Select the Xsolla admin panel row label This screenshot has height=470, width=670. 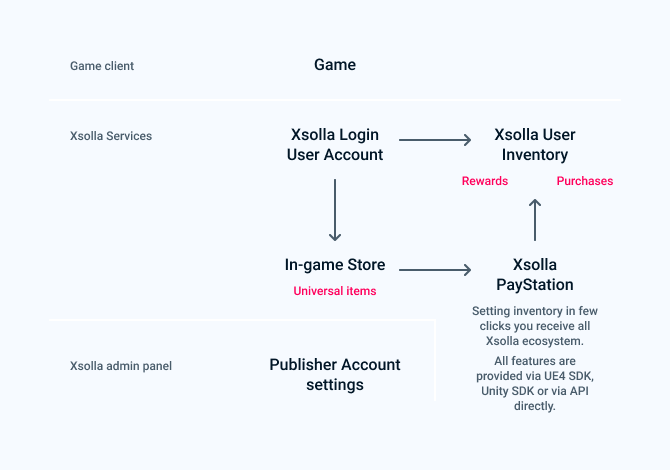pyautogui.click(x=121, y=366)
